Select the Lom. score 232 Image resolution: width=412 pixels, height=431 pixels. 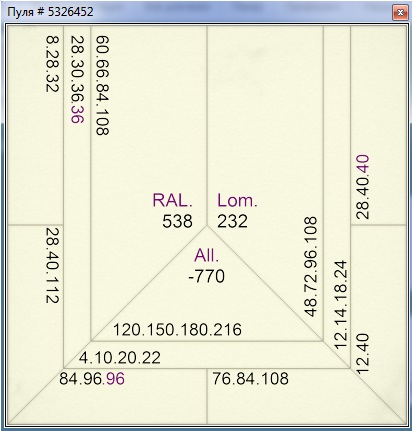pos(232,221)
